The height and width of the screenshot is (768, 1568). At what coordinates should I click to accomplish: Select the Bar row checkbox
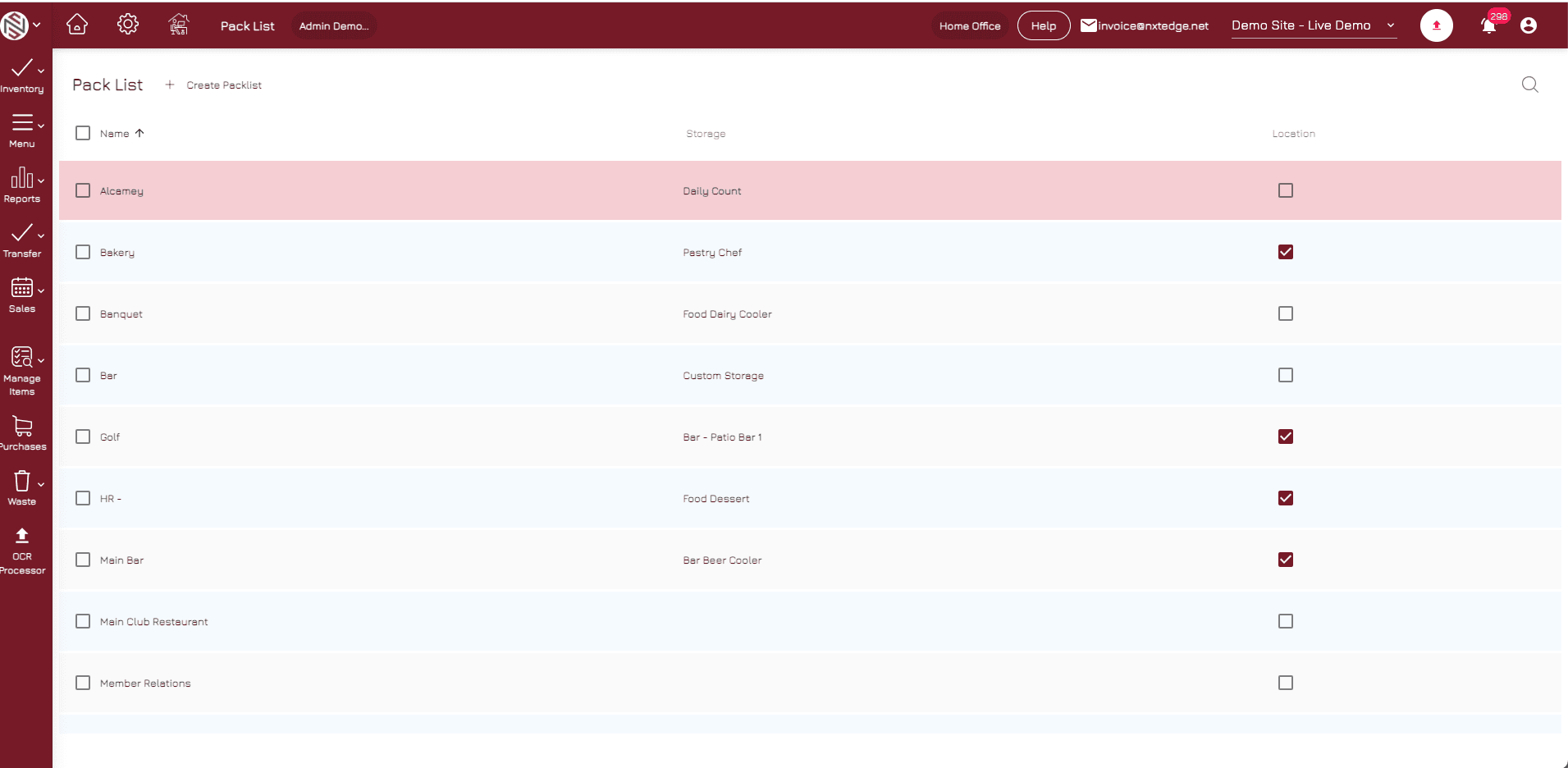83,375
